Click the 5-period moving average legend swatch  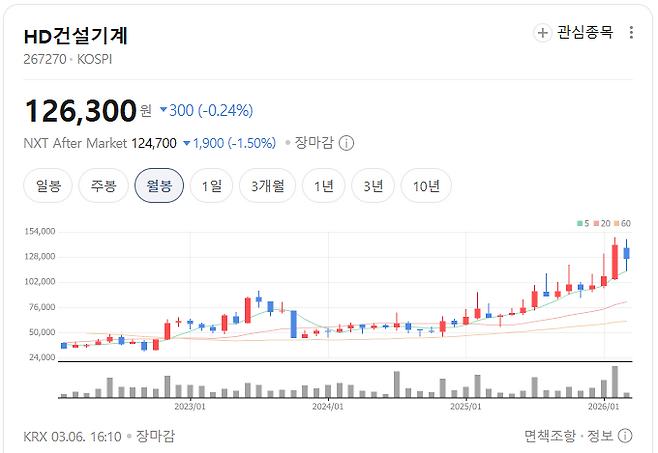[582, 222]
